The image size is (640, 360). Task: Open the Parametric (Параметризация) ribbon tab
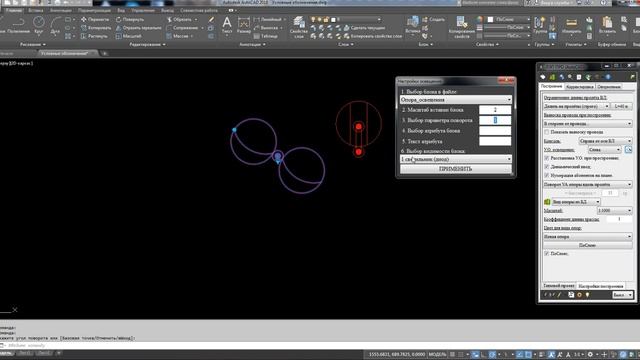[x=94, y=10]
